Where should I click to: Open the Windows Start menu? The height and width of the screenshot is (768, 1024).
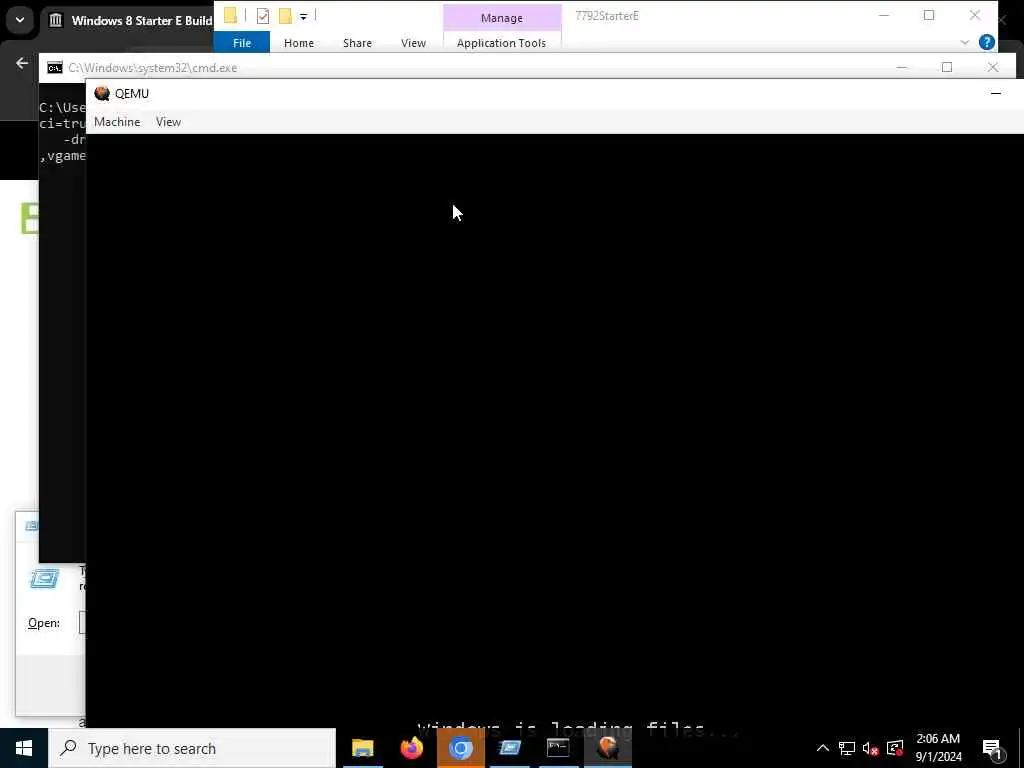[24, 748]
